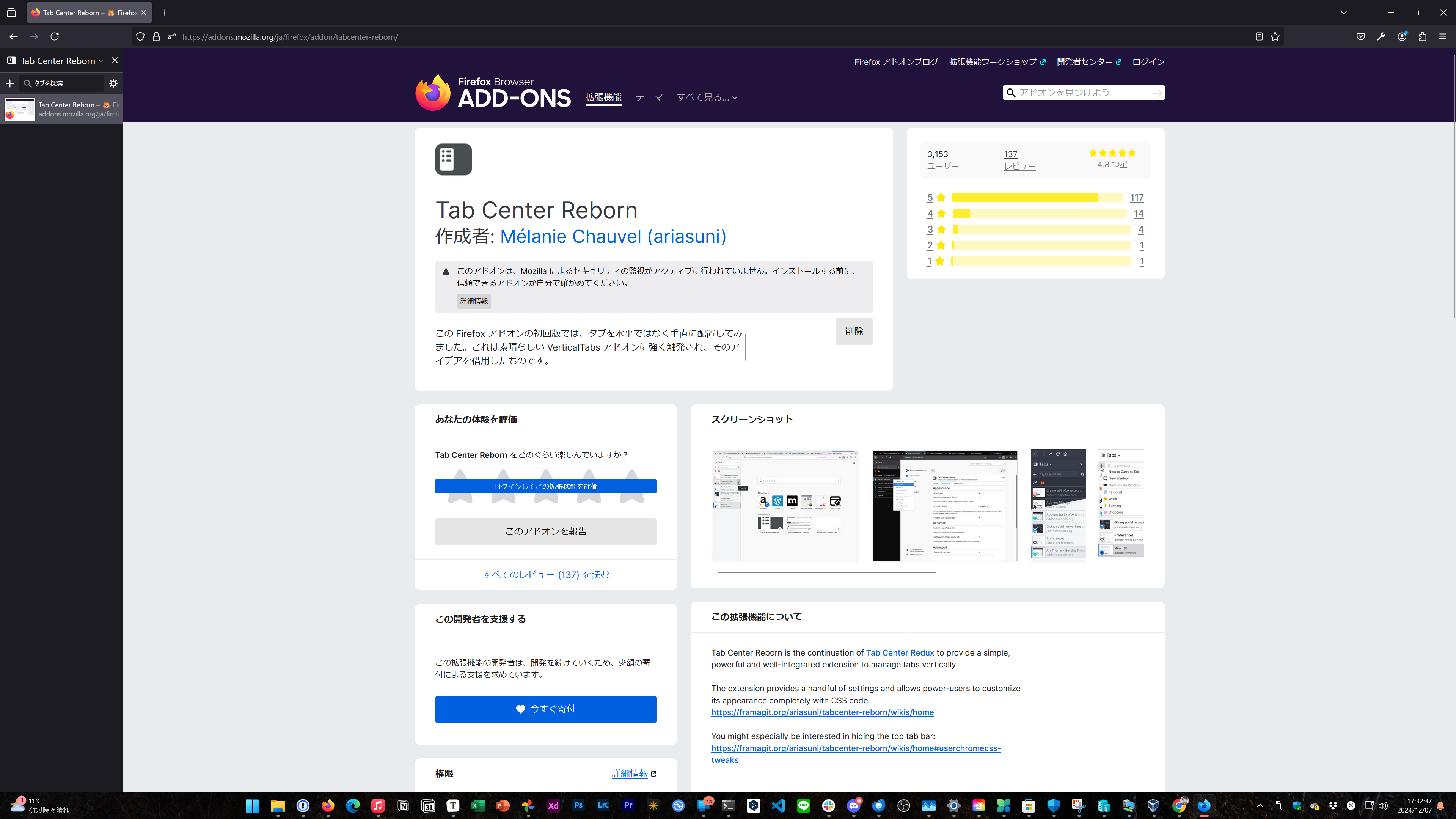Open Tab Center Reborn settings gear
The height and width of the screenshot is (819, 1456).
113,84
